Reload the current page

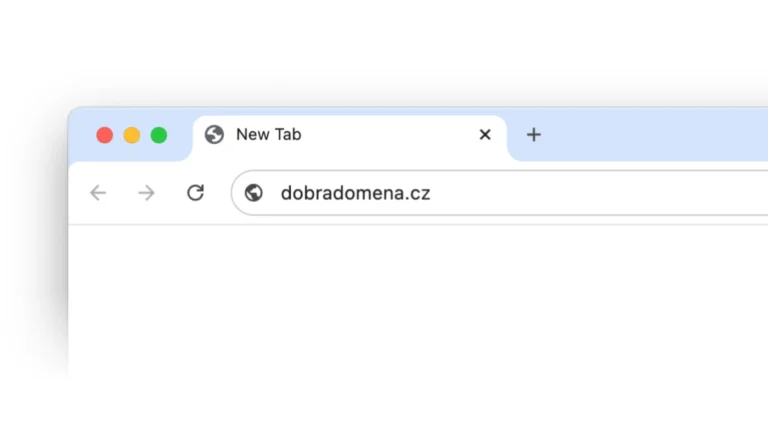[195, 193]
